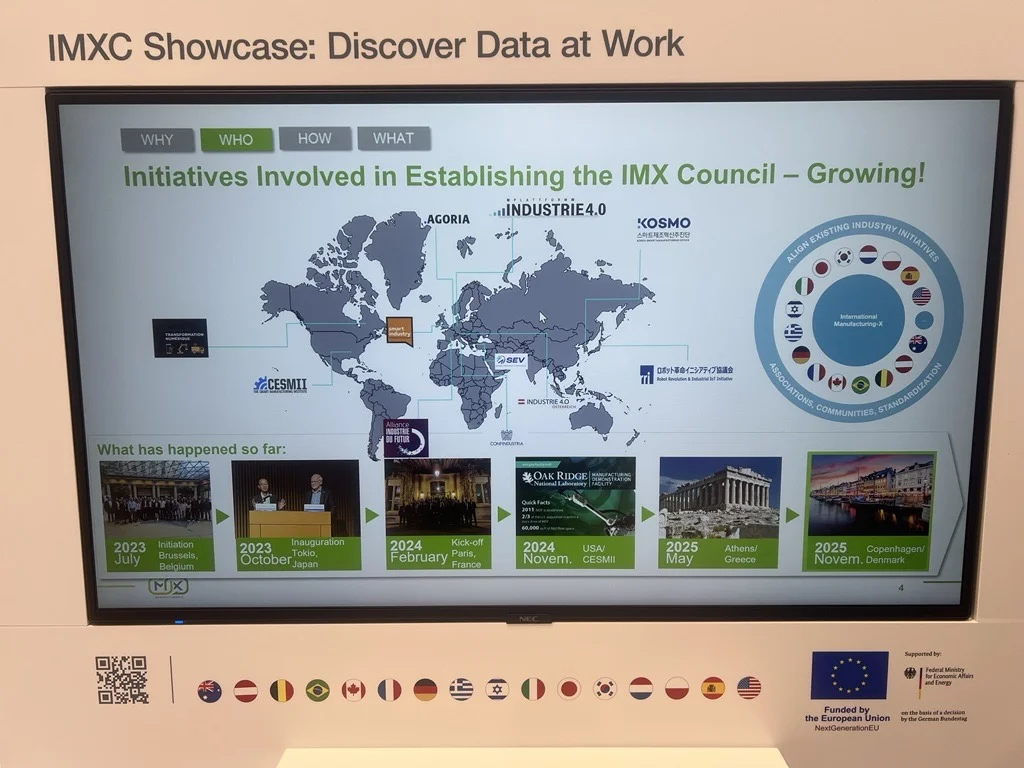Open the WHAT tab
This screenshot has height=768, width=1024.
(x=394, y=138)
